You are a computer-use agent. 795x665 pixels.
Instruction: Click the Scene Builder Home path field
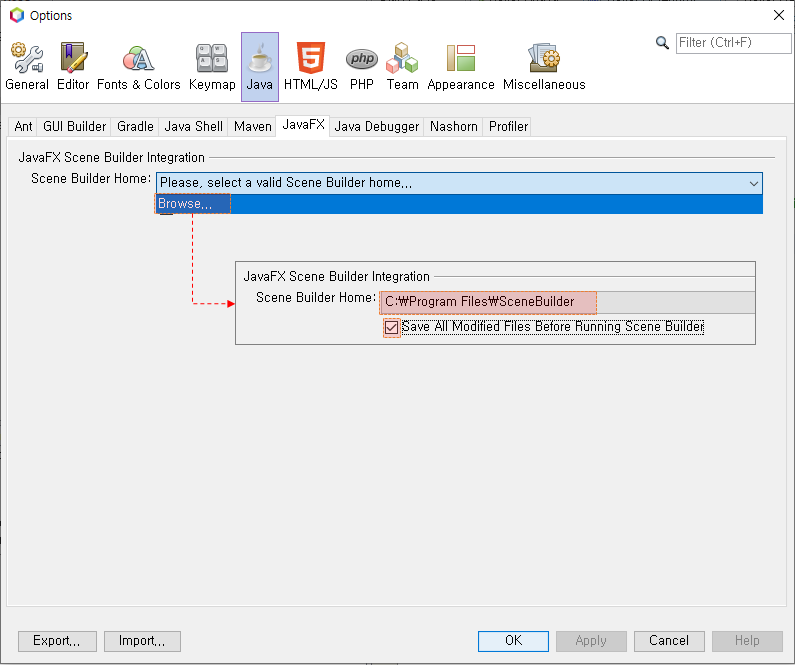click(567, 302)
